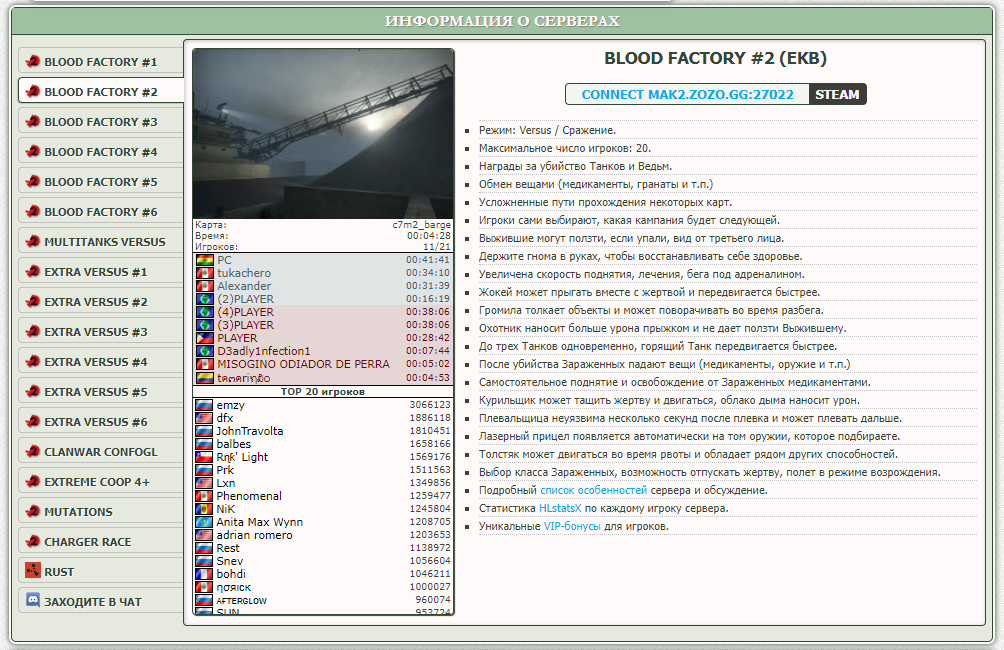Click the ИНФОРМАЦИЯ О СЕРВЕРАХ header
Viewport: 1004px width, 650px height.
(x=502, y=21)
